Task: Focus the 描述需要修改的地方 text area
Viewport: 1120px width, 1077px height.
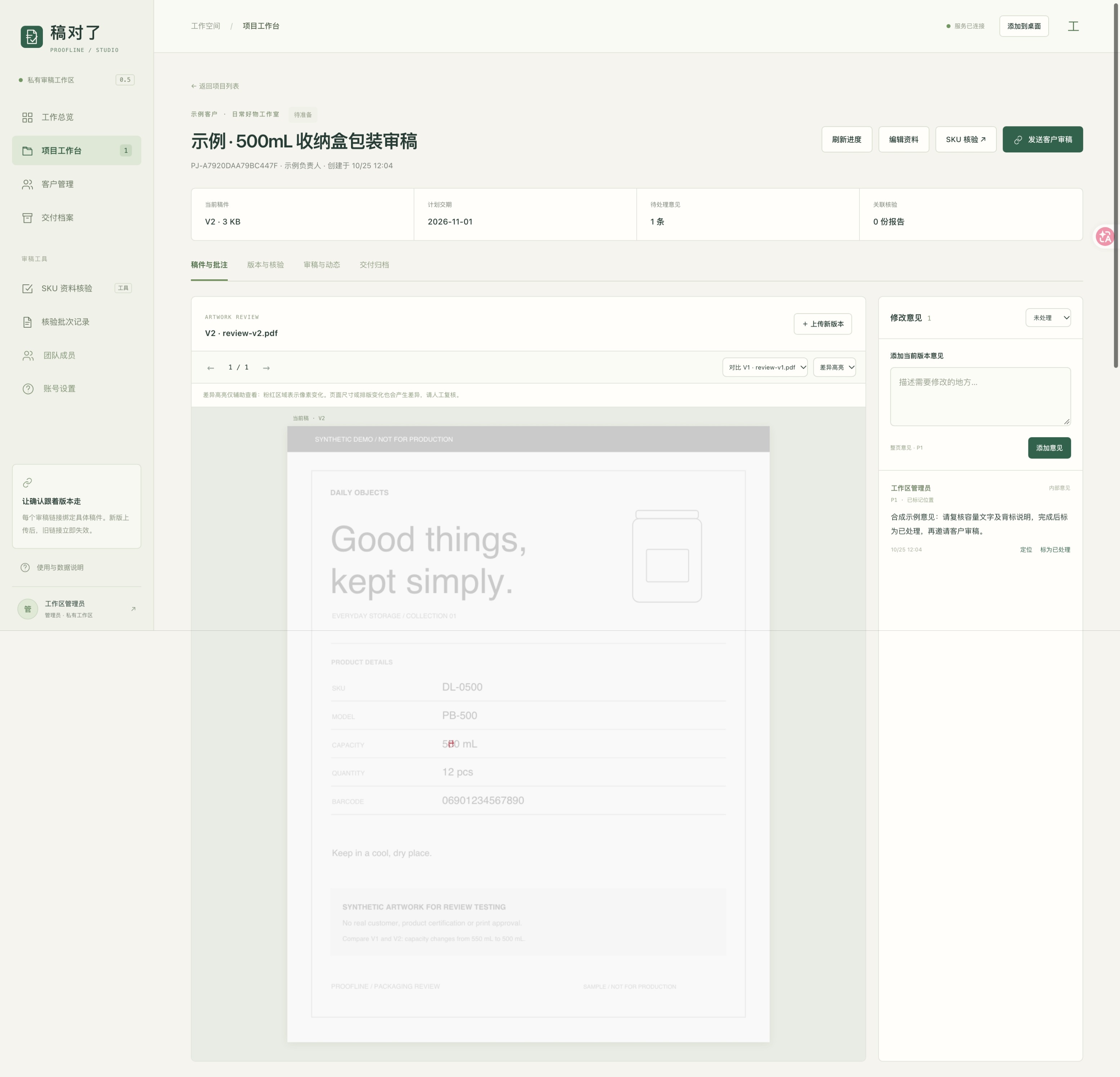Action: pos(980,397)
